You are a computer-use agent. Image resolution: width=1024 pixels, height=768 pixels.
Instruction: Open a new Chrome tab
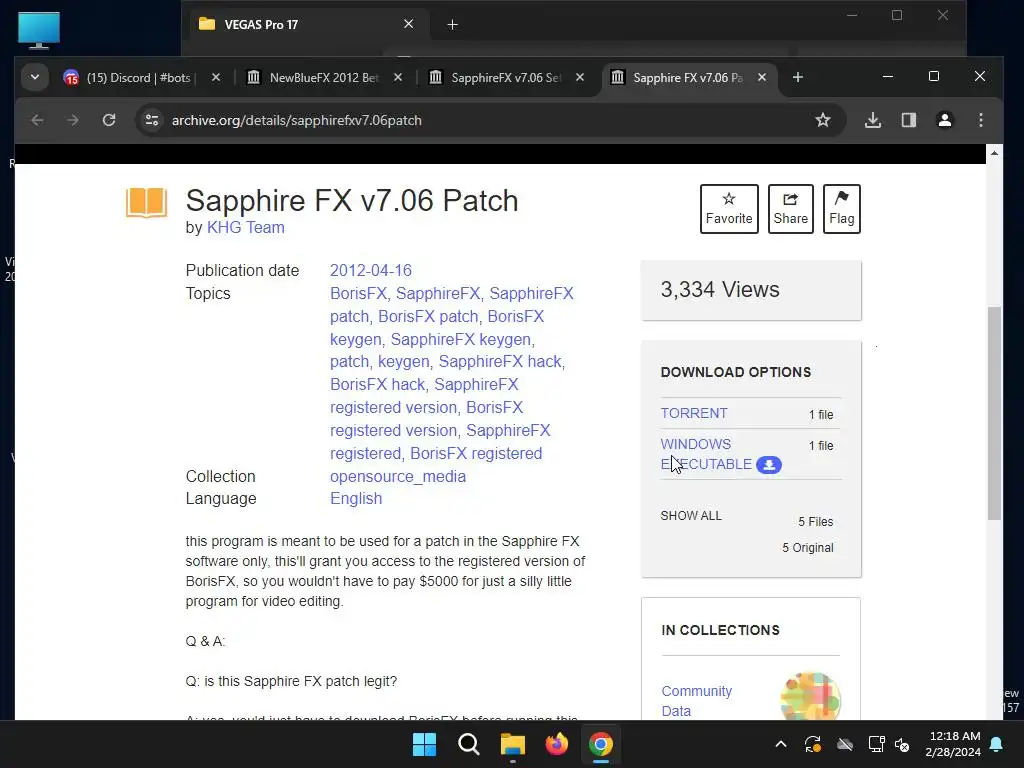pos(797,77)
